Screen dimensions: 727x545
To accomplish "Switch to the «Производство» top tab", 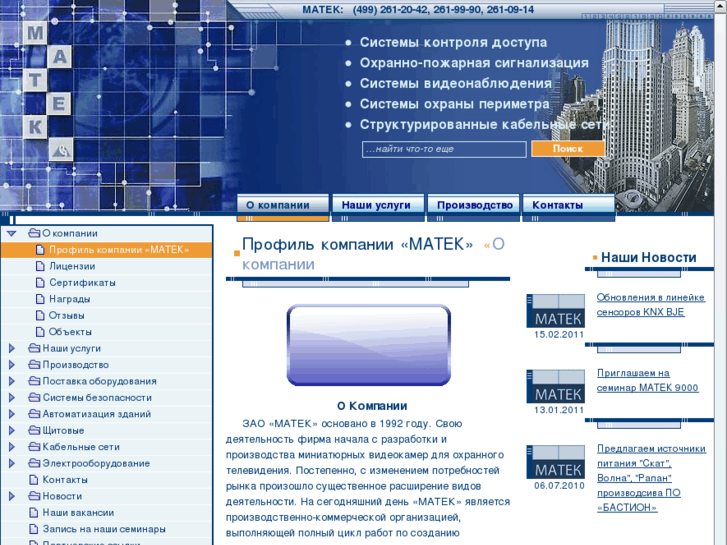I will pos(473,205).
